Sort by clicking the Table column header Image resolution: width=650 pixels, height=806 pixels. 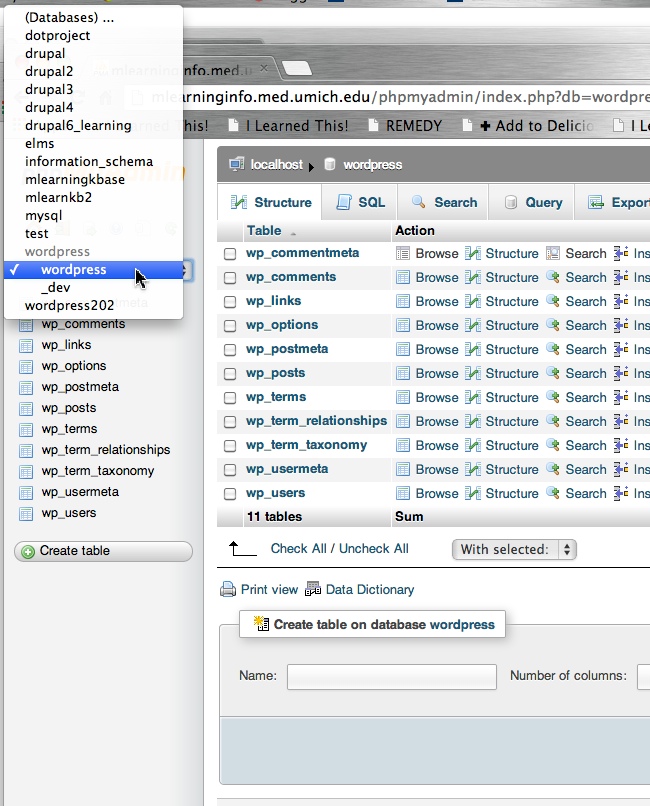(x=264, y=230)
